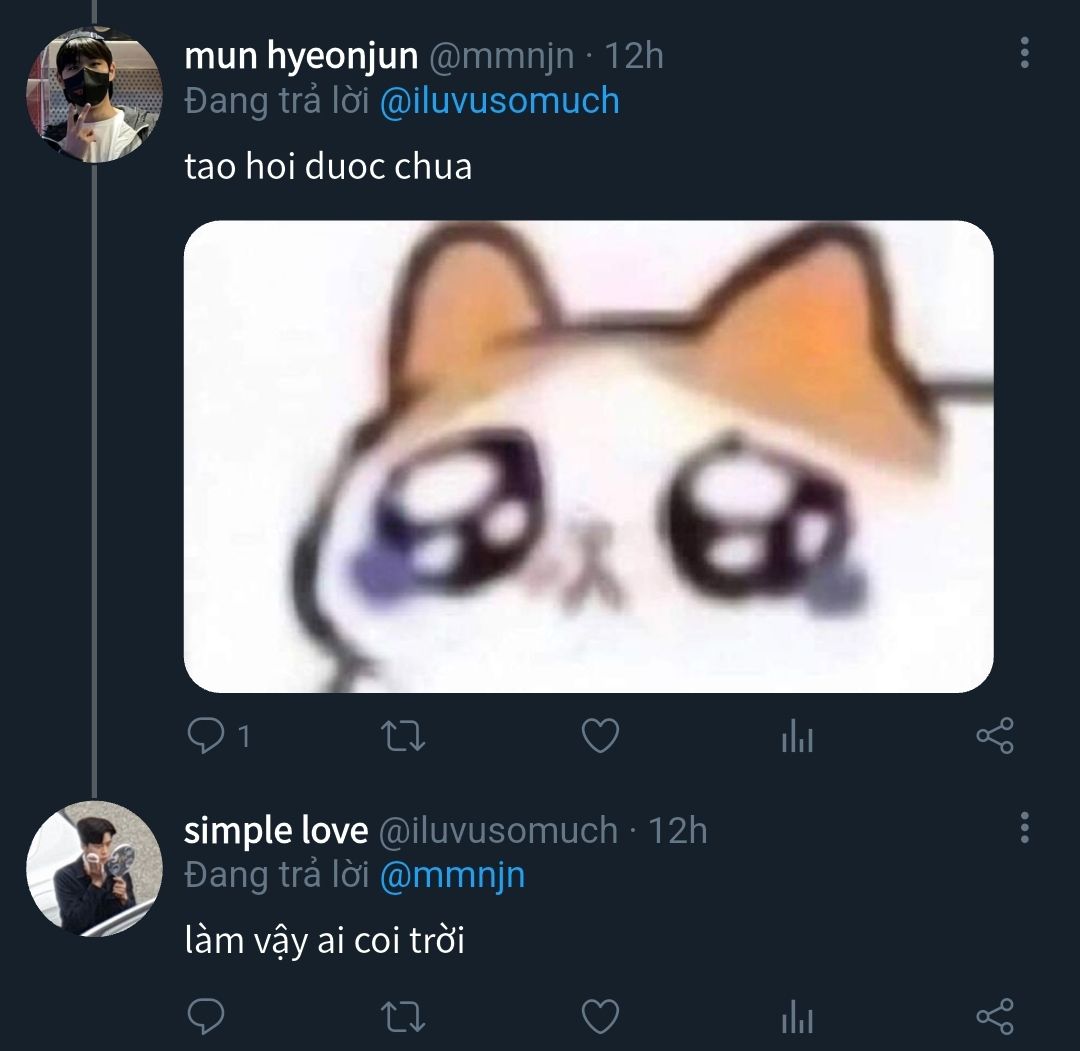Share simple love's reply tweet
This screenshot has width=1080, height=1051.
[994, 1017]
